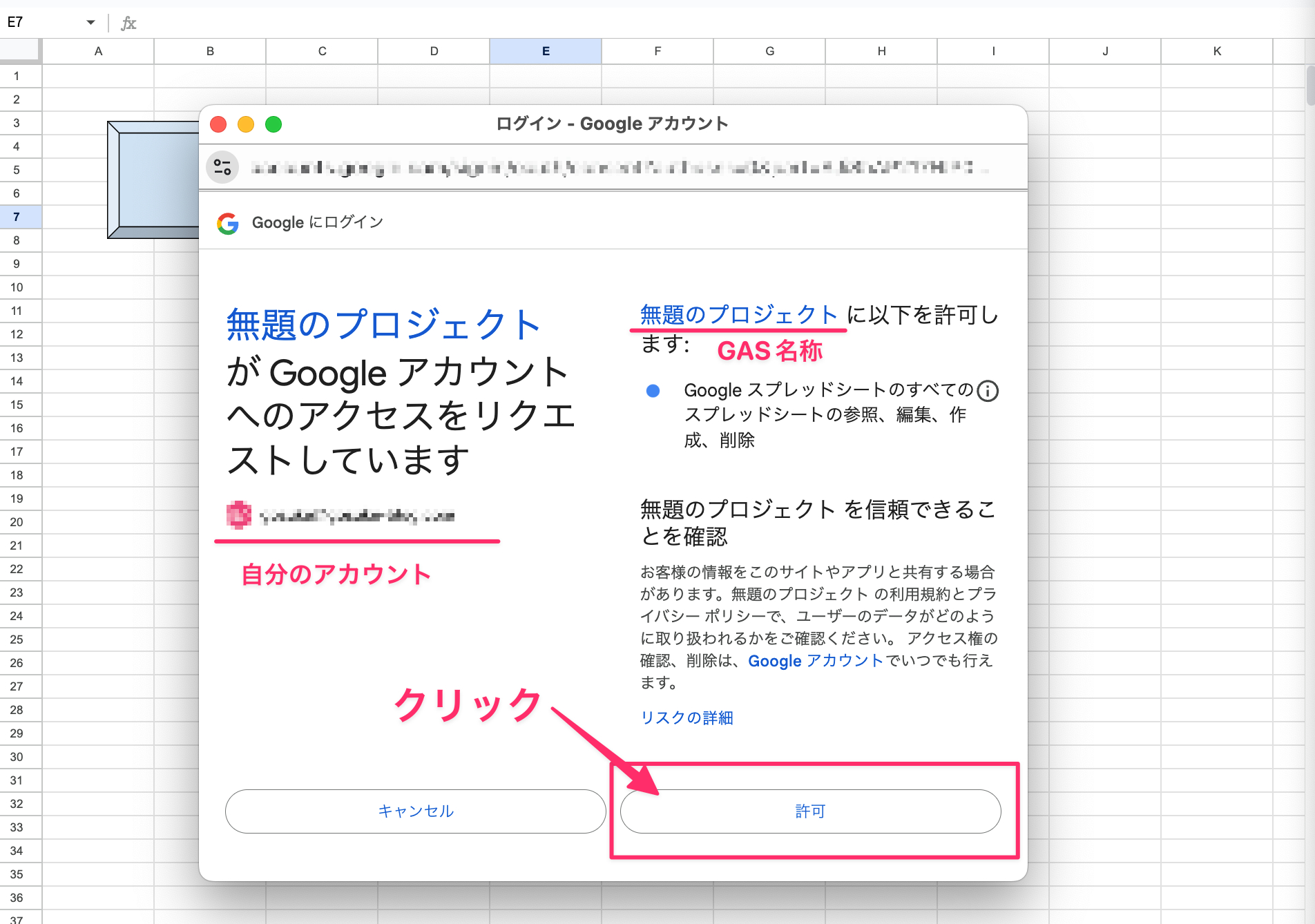
Task: Click the blurred account email address
Action: (357, 516)
